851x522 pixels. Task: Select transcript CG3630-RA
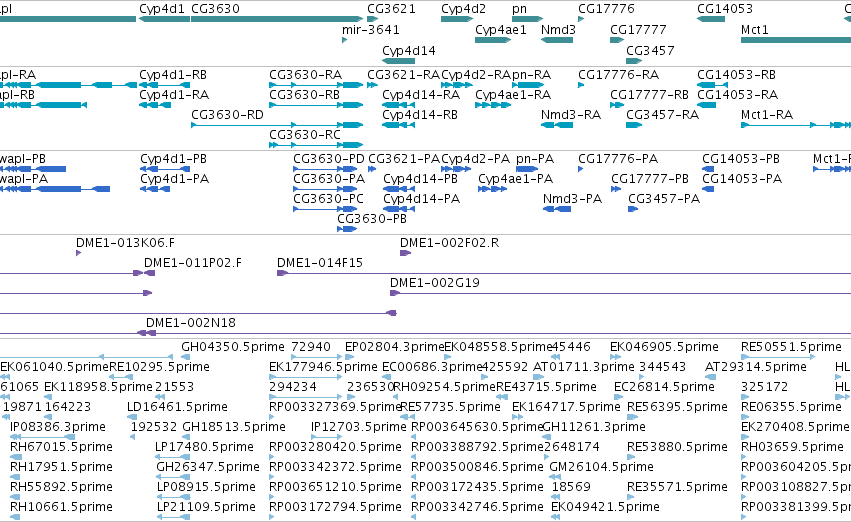tap(306, 75)
